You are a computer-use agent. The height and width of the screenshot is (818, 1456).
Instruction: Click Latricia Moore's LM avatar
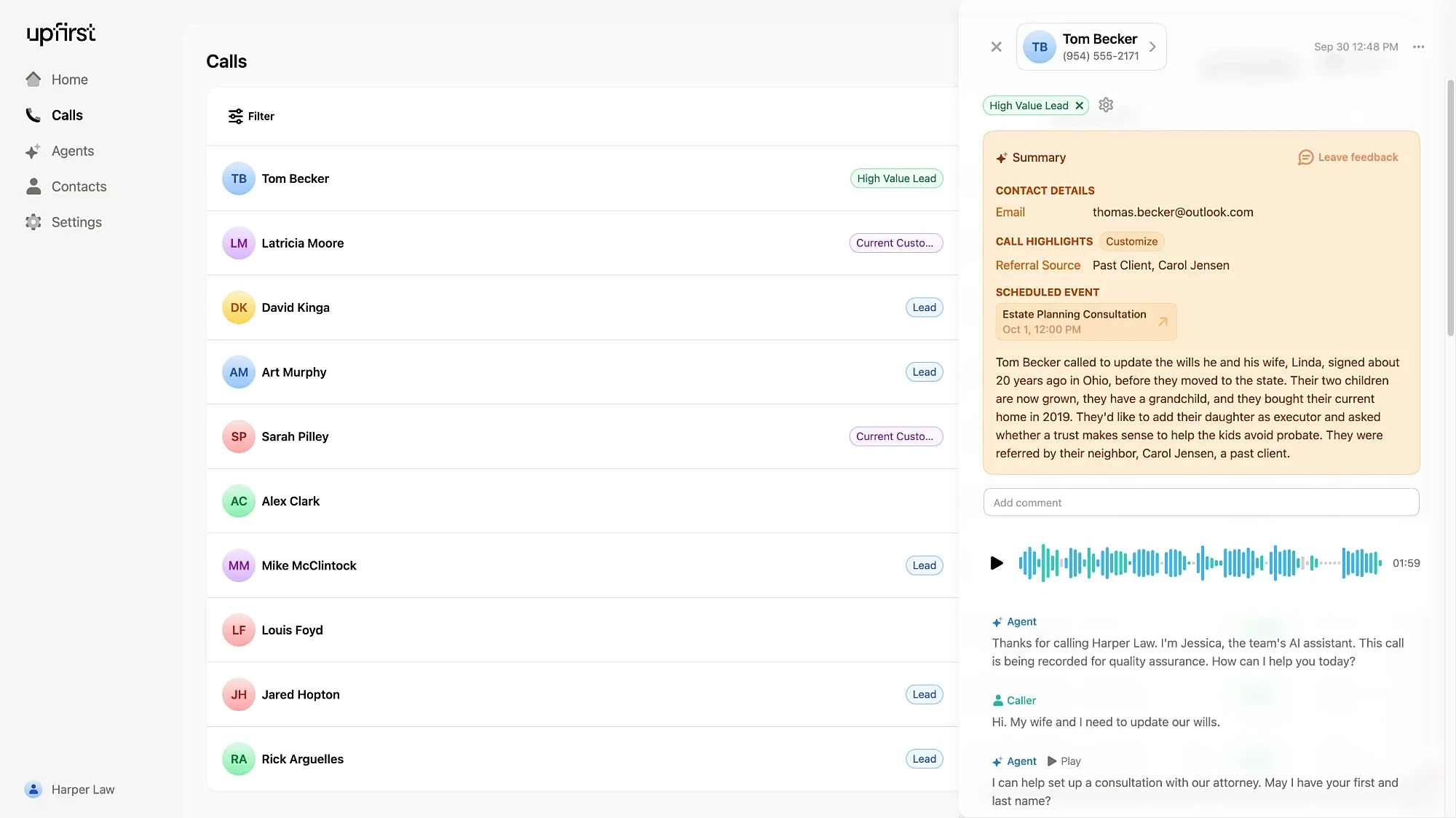click(239, 243)
